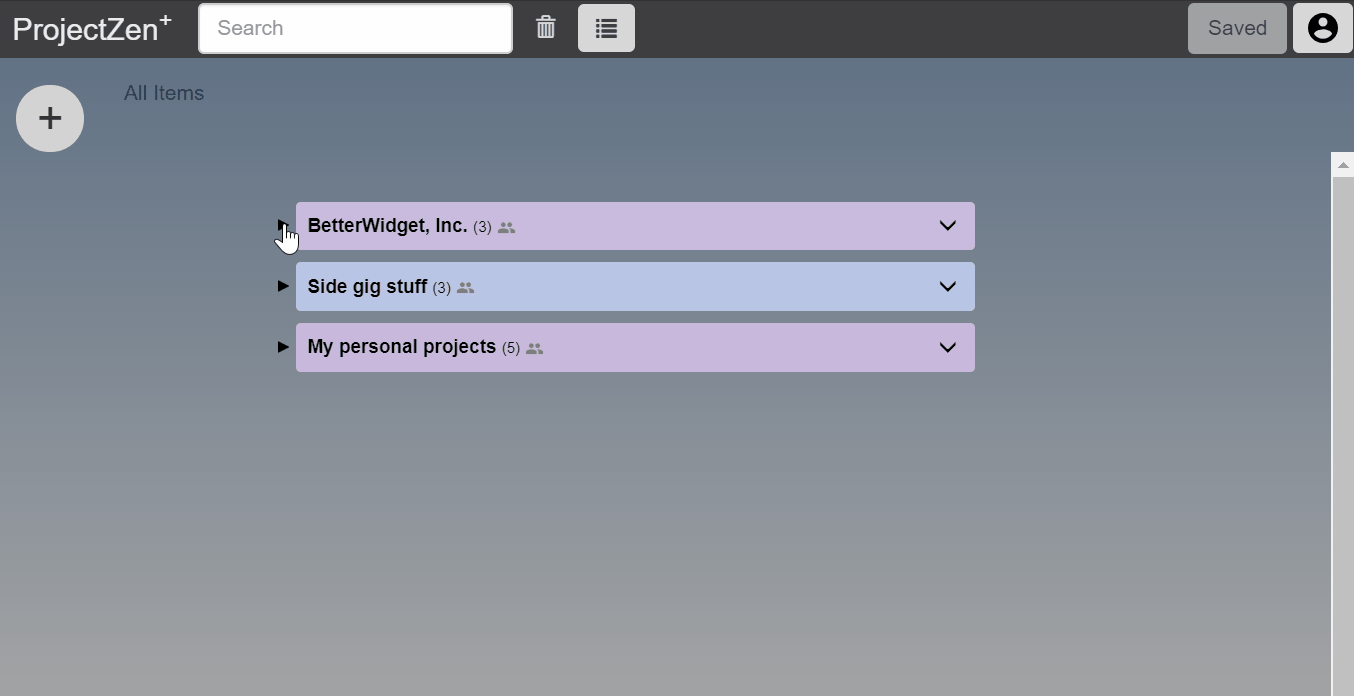
Task: Click the Saved button
Action: (1237, 28)
